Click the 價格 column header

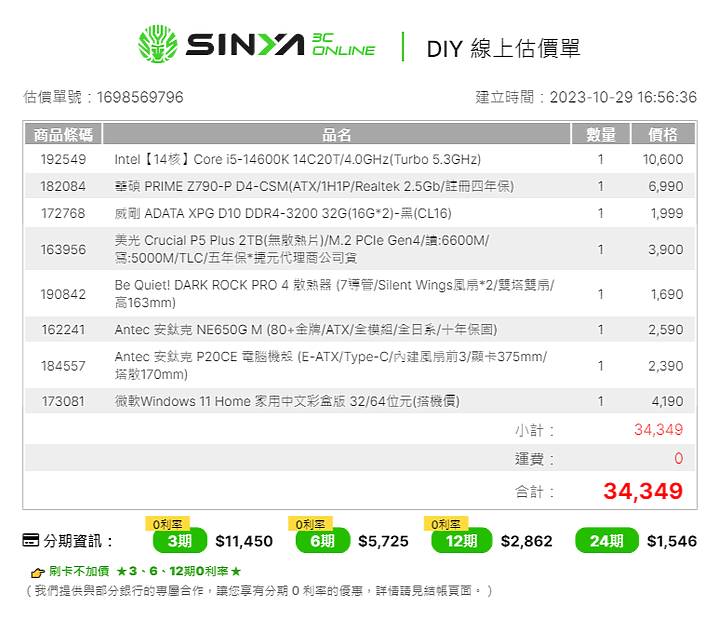(663, 135)
